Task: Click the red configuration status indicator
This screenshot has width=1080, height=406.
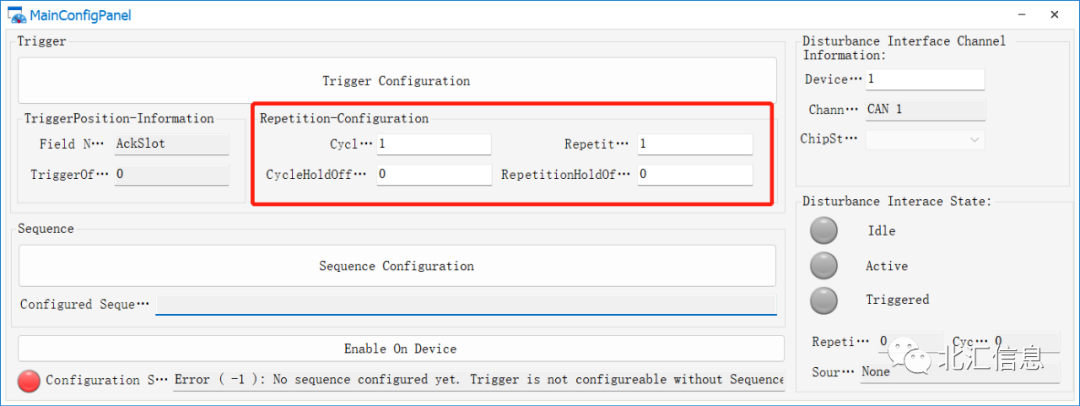Action: [x=29, y=381]
